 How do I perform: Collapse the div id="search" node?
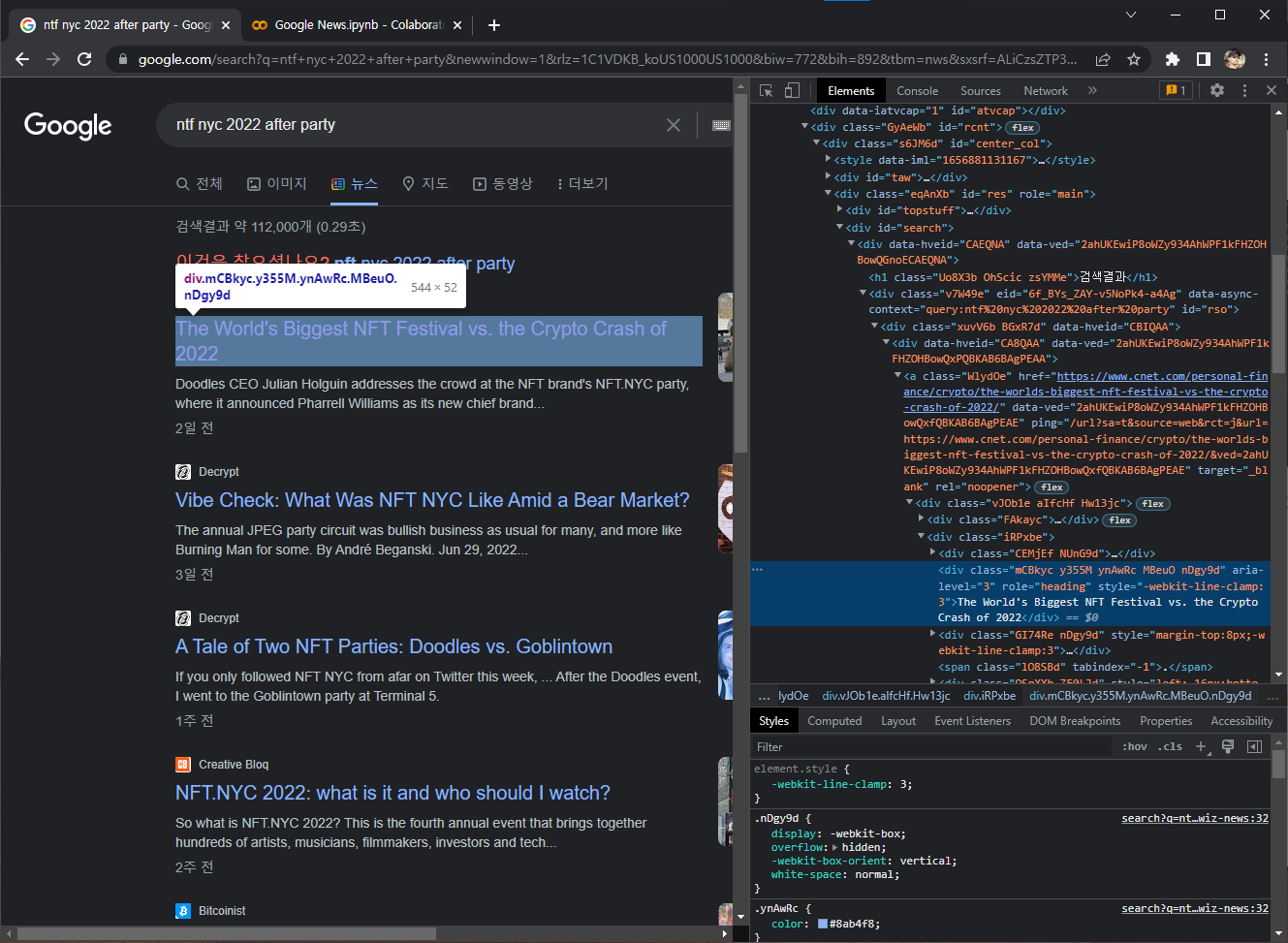[840, 227]
